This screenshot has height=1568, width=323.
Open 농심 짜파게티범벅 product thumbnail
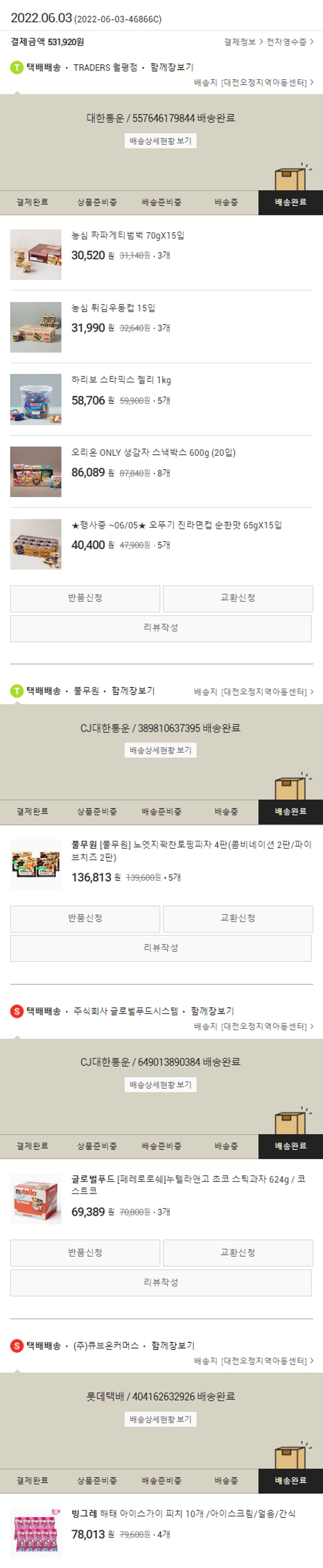coord(36,254)
